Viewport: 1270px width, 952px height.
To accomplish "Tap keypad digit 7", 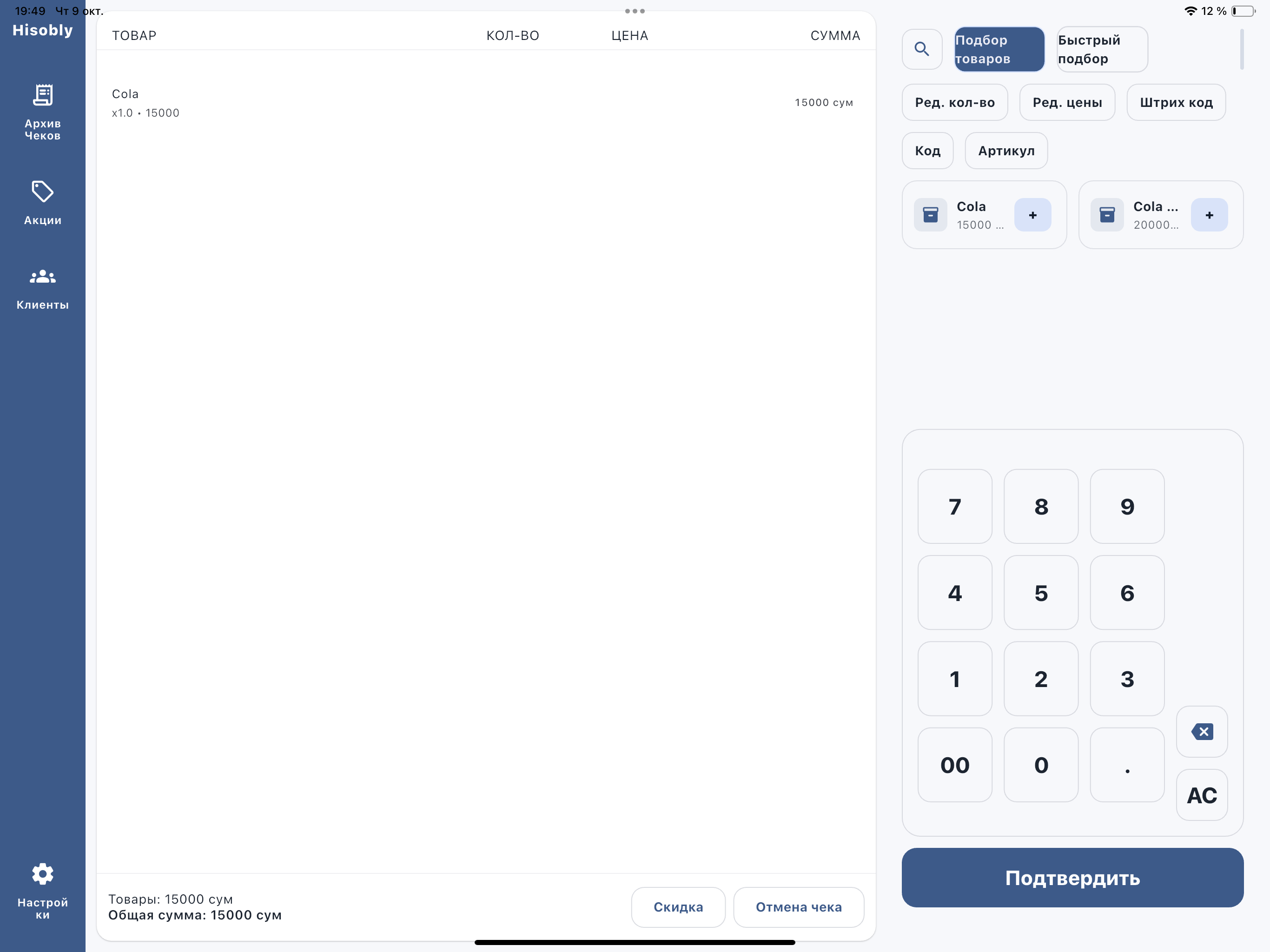I will 955,506.
